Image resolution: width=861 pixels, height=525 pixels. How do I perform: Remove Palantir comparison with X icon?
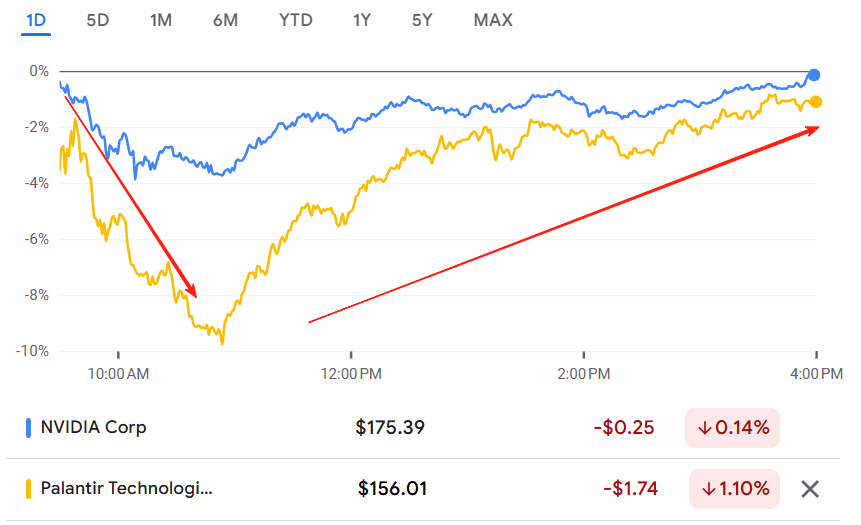pos(810,489)
